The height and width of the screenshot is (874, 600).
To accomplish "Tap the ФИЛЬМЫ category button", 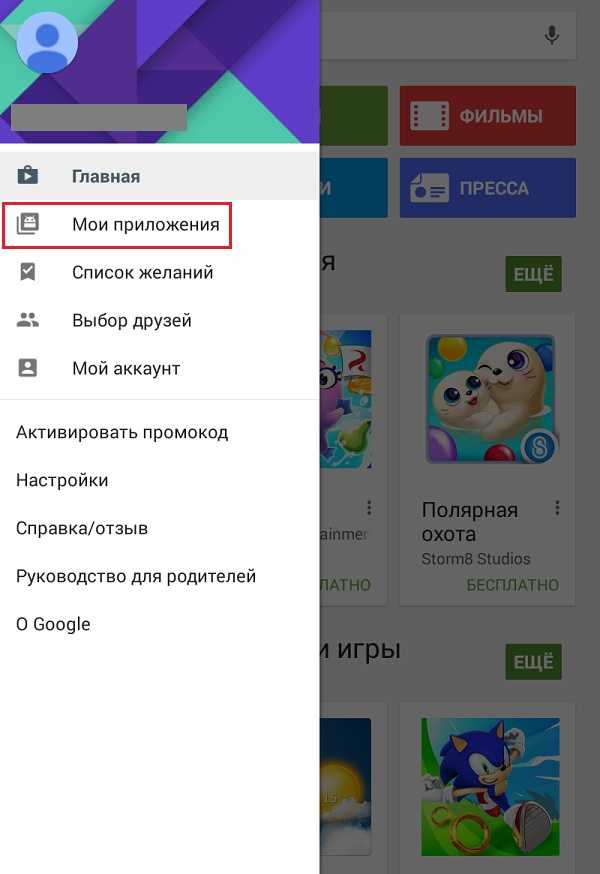I will tap(488, 116).
